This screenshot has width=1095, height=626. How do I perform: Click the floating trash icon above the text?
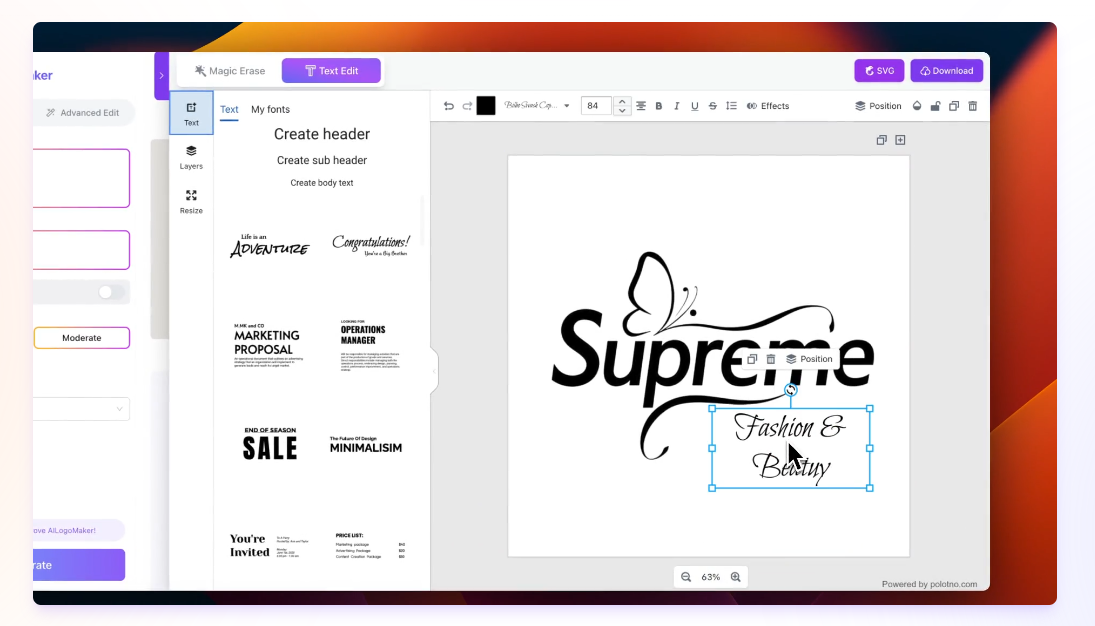coord(771,359)
